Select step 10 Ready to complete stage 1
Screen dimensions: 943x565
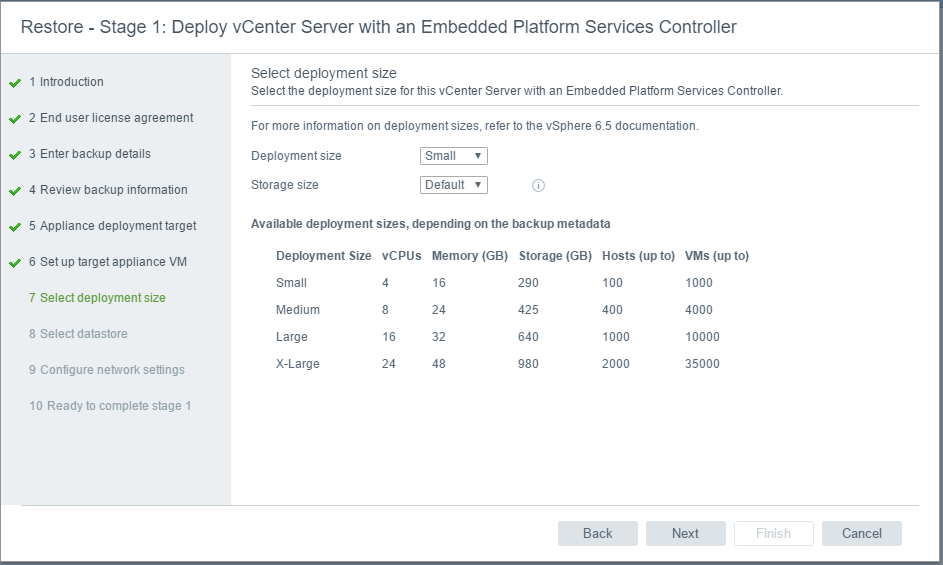click(x=110, y=406)
